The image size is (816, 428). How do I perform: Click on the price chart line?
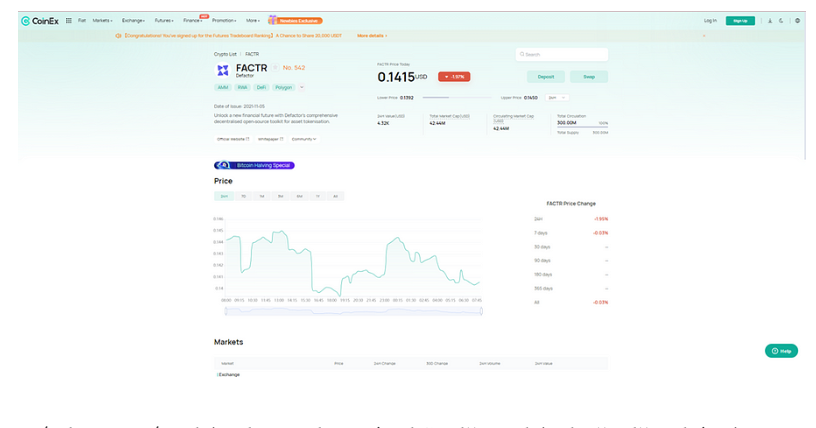(x=353, y=263)
